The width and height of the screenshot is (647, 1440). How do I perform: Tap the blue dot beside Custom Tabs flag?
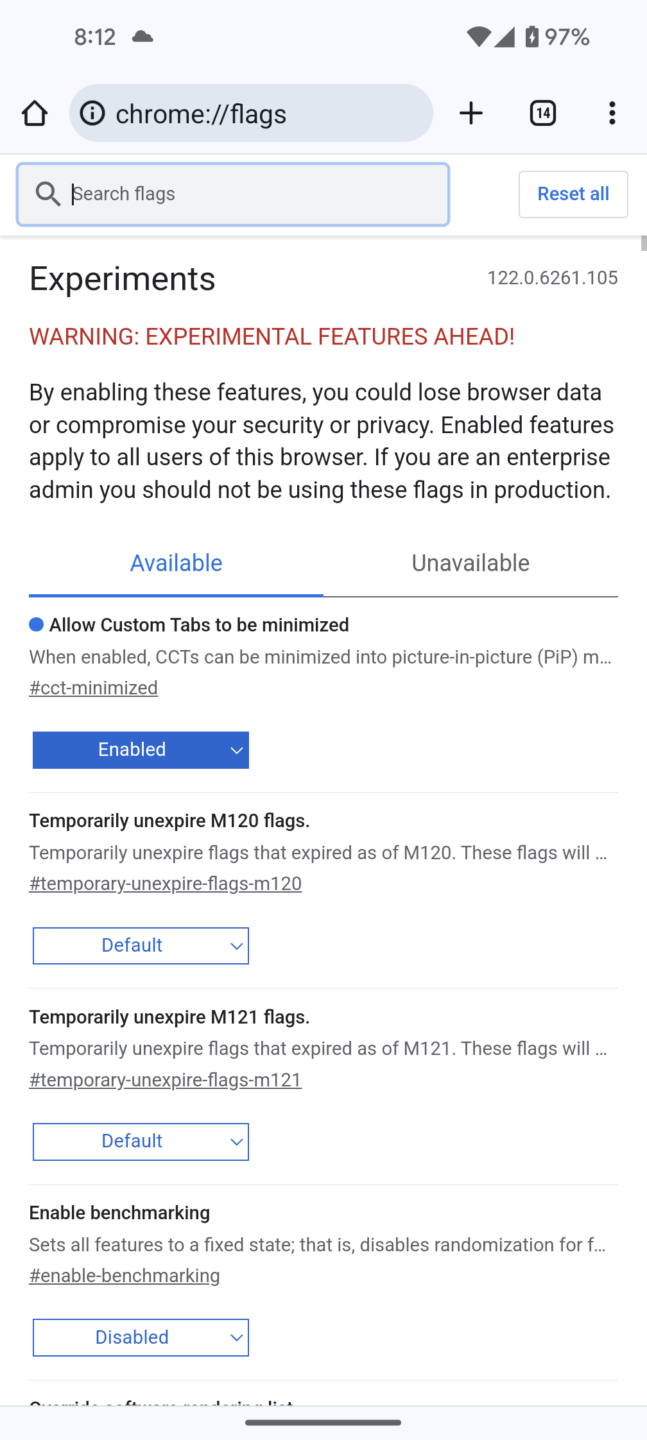point(36,625)
